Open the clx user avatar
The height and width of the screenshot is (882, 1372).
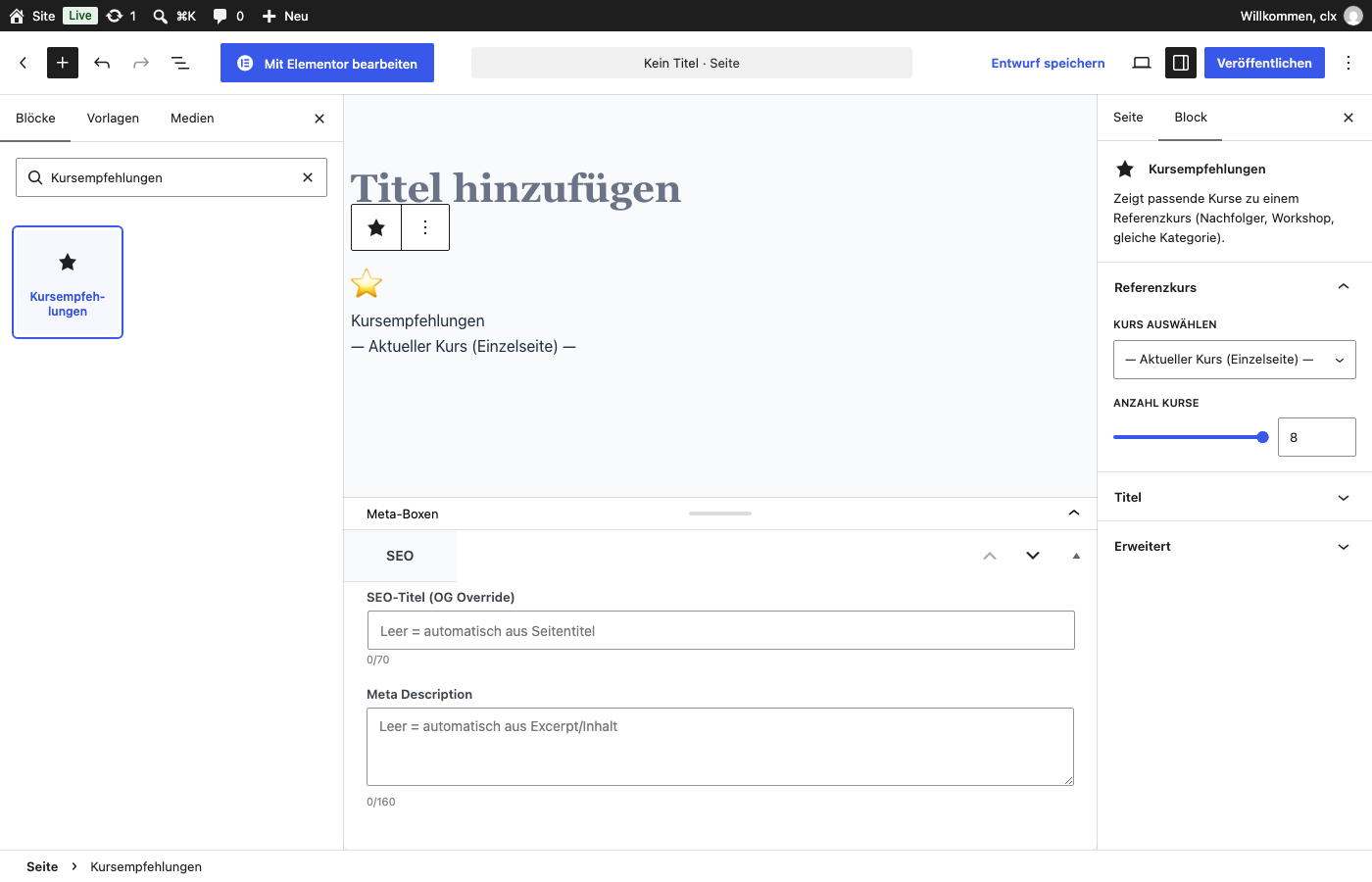[1353, 16]
